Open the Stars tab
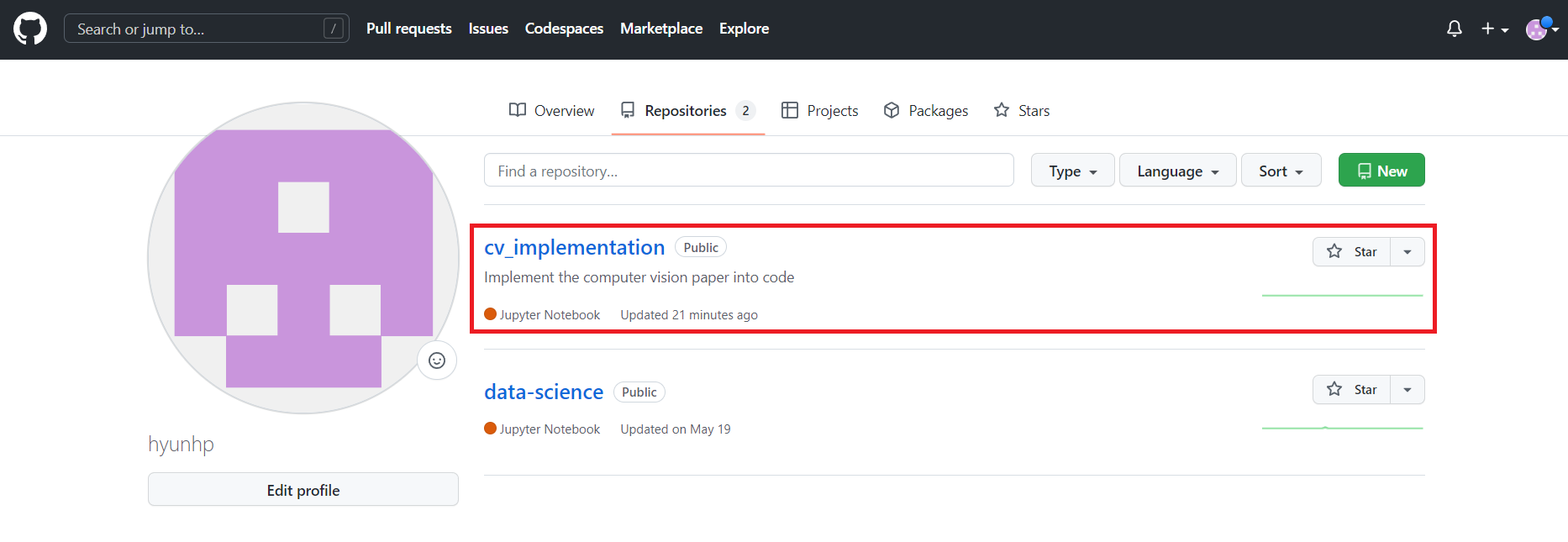Screen dimensions: 1568x542 click(x=1022, y=111)
